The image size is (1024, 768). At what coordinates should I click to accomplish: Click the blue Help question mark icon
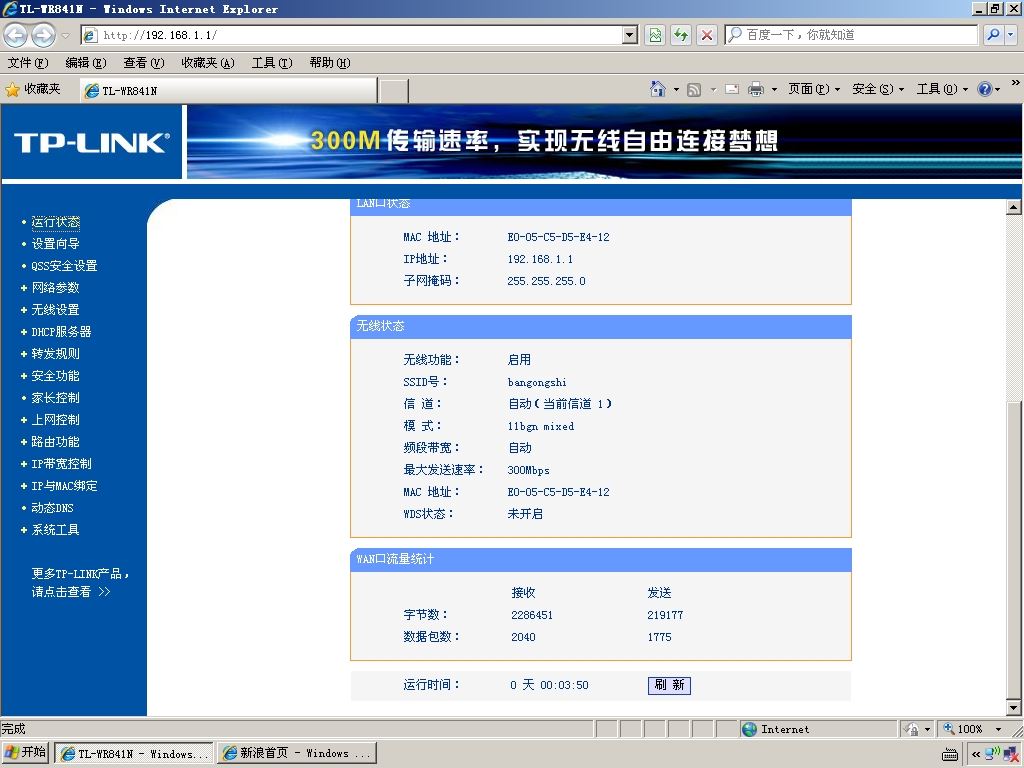point(985,89)
